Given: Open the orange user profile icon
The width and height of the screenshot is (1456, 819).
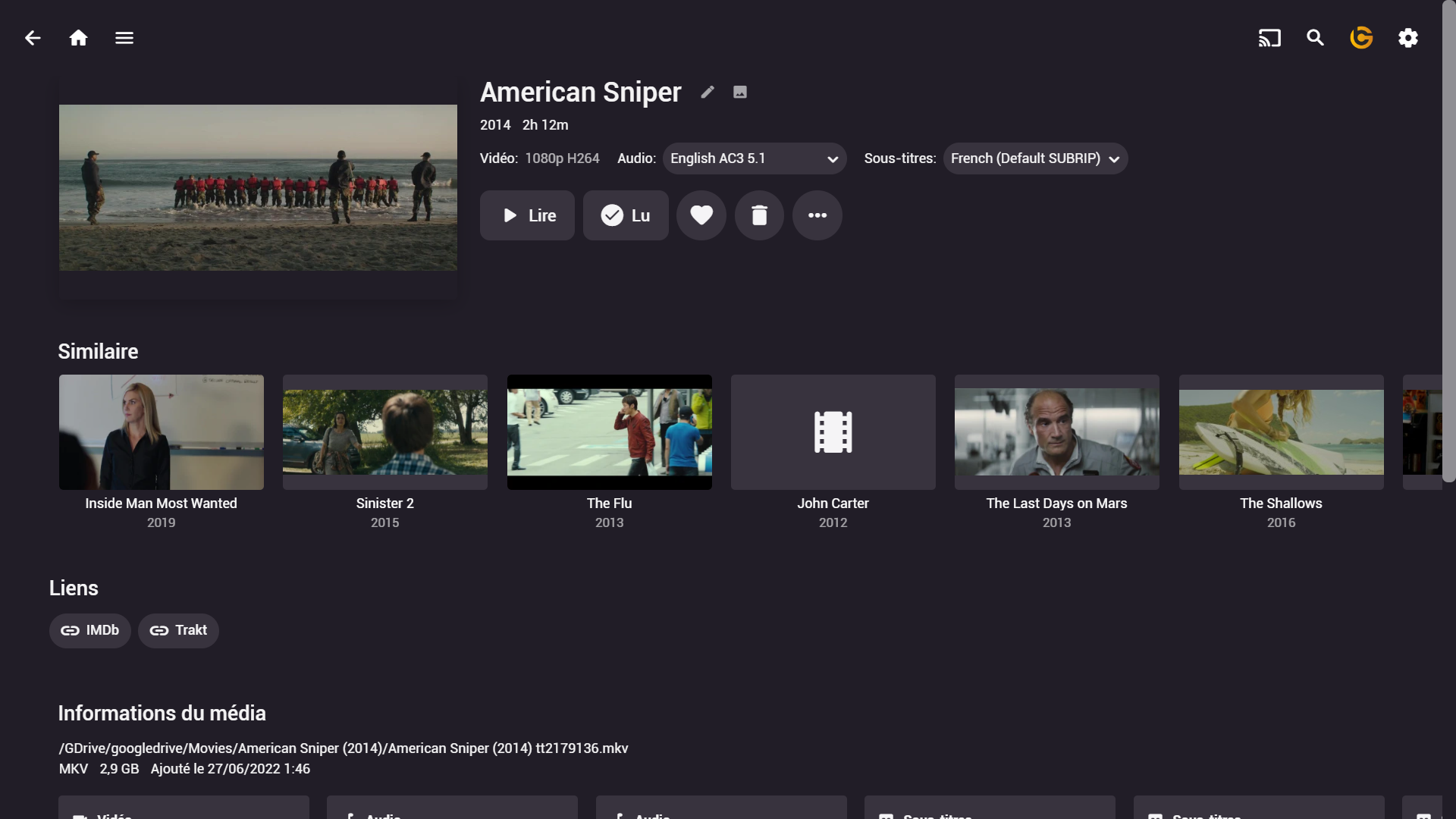Looking at the screenshot, I should [x=1361, y=38].
